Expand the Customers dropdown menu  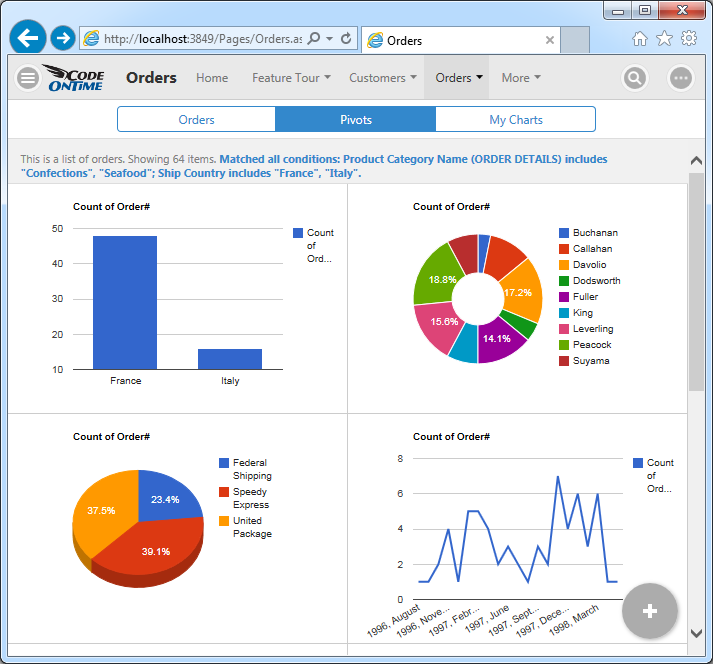pyautogui.click(x=383, y=78)
